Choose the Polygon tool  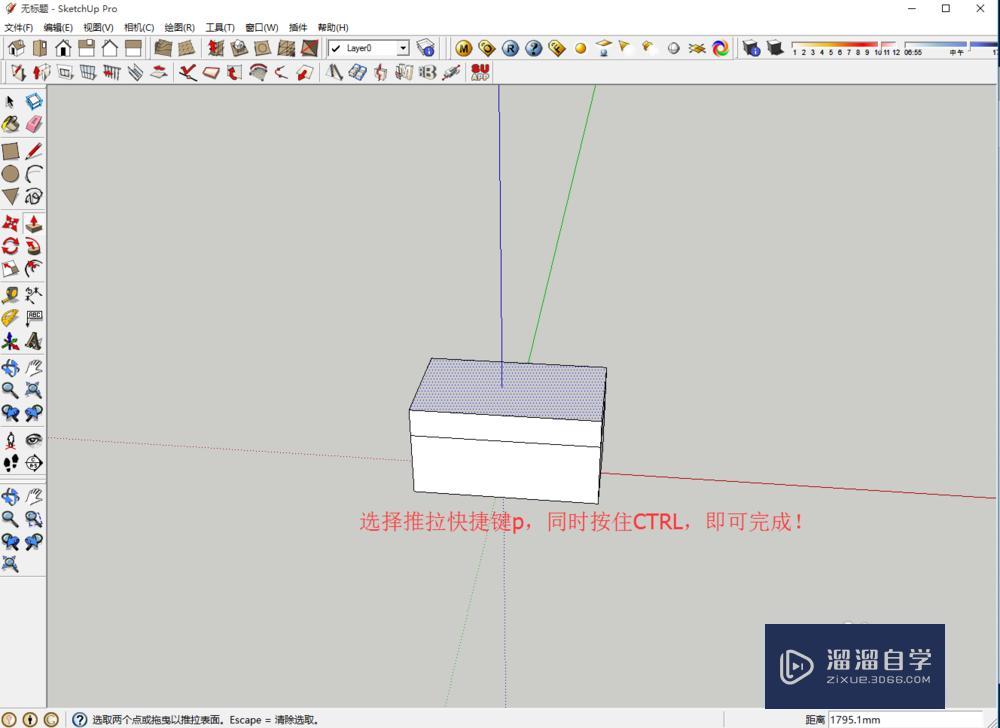coord(10,196)
